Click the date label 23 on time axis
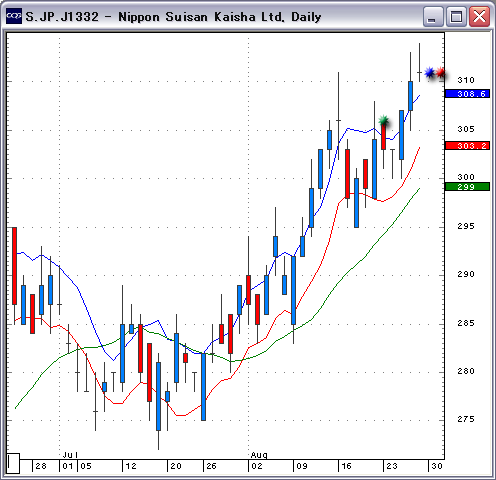The image size is (496, 480). (392, 466)
